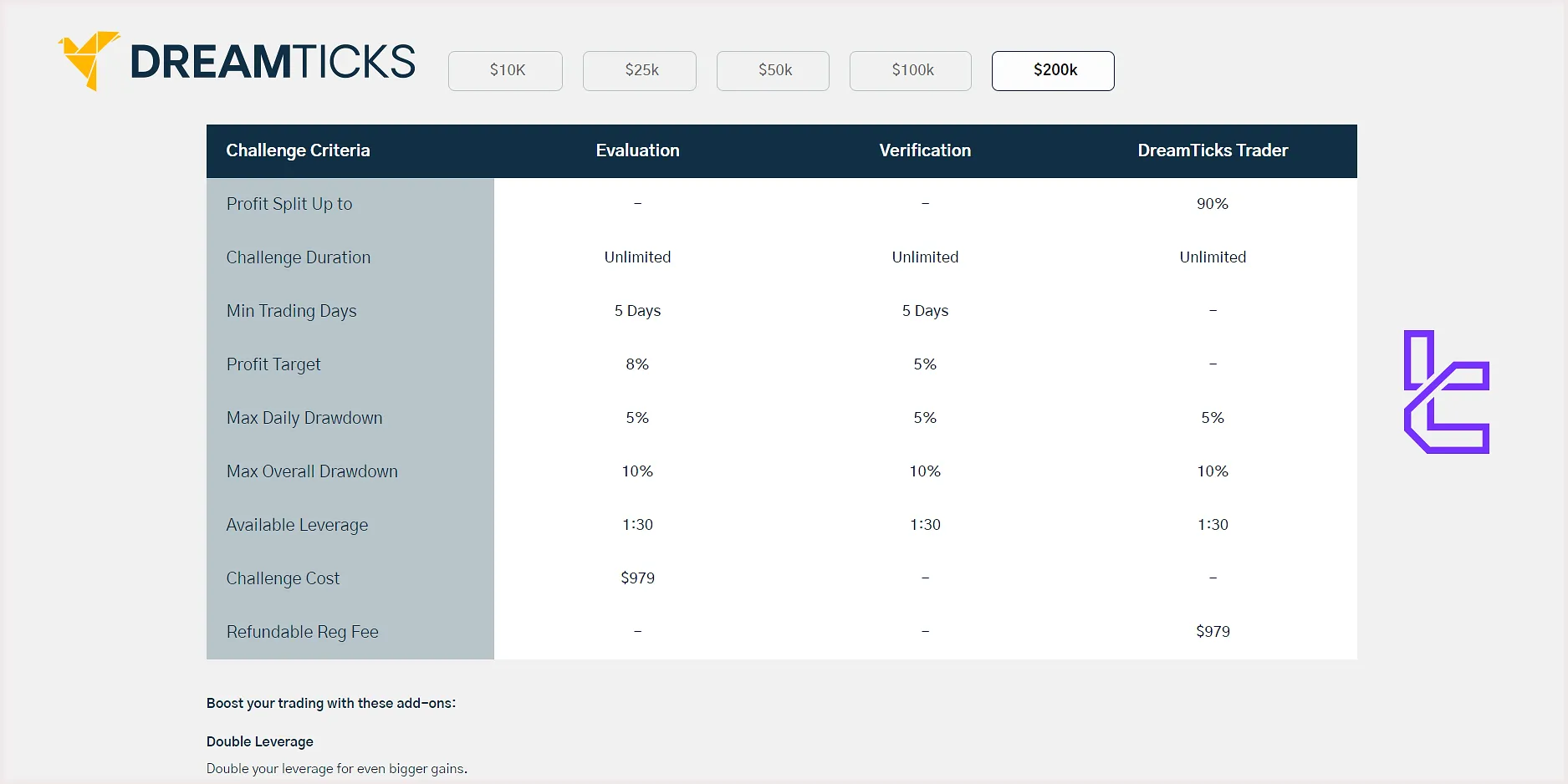Image resolution: width=1568 pixels, height=784 pixels.
Task: Click the Available Leverage row label
Action: pos(297,525)
